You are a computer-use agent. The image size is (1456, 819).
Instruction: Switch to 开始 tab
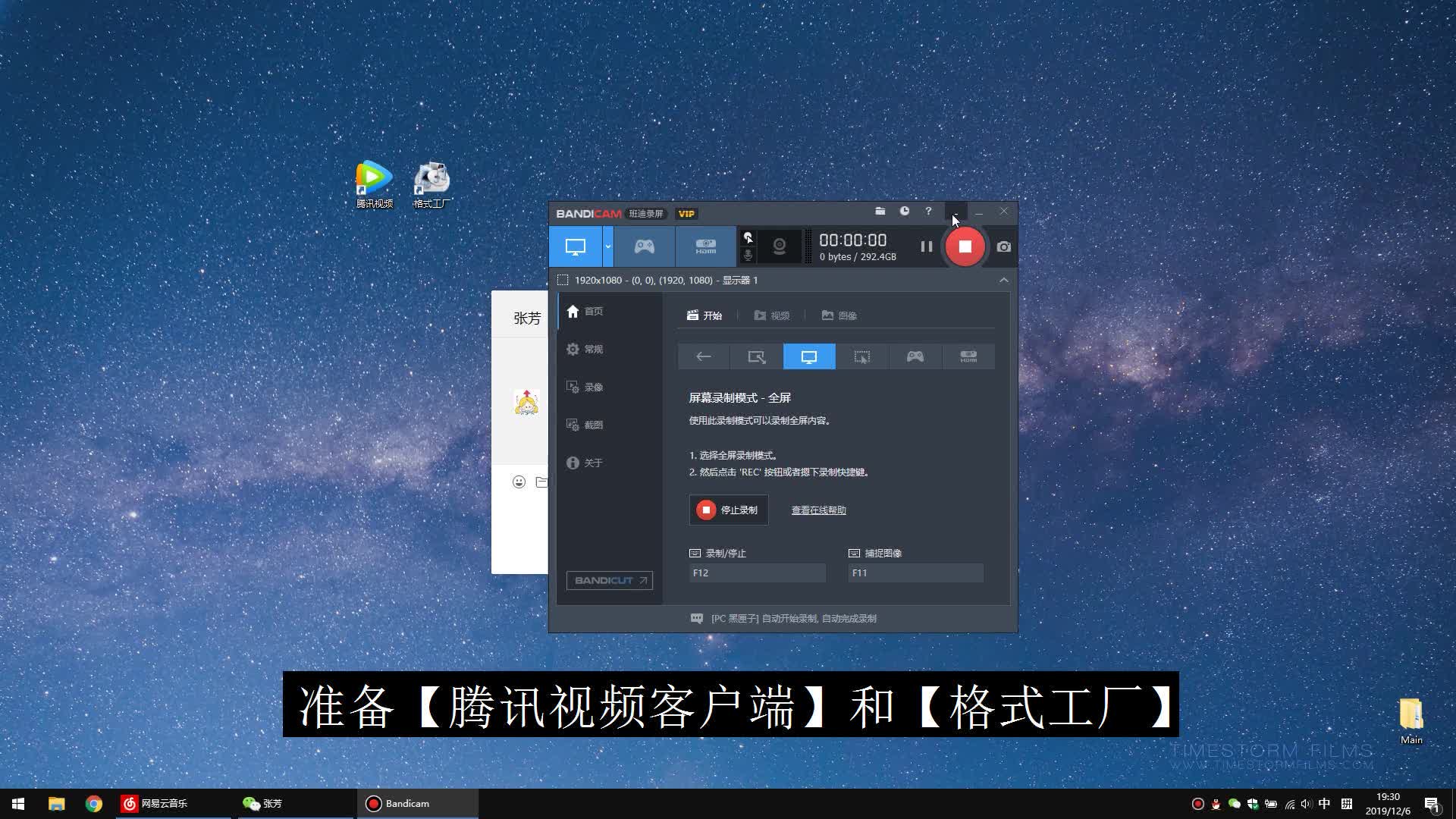point(704,315)
